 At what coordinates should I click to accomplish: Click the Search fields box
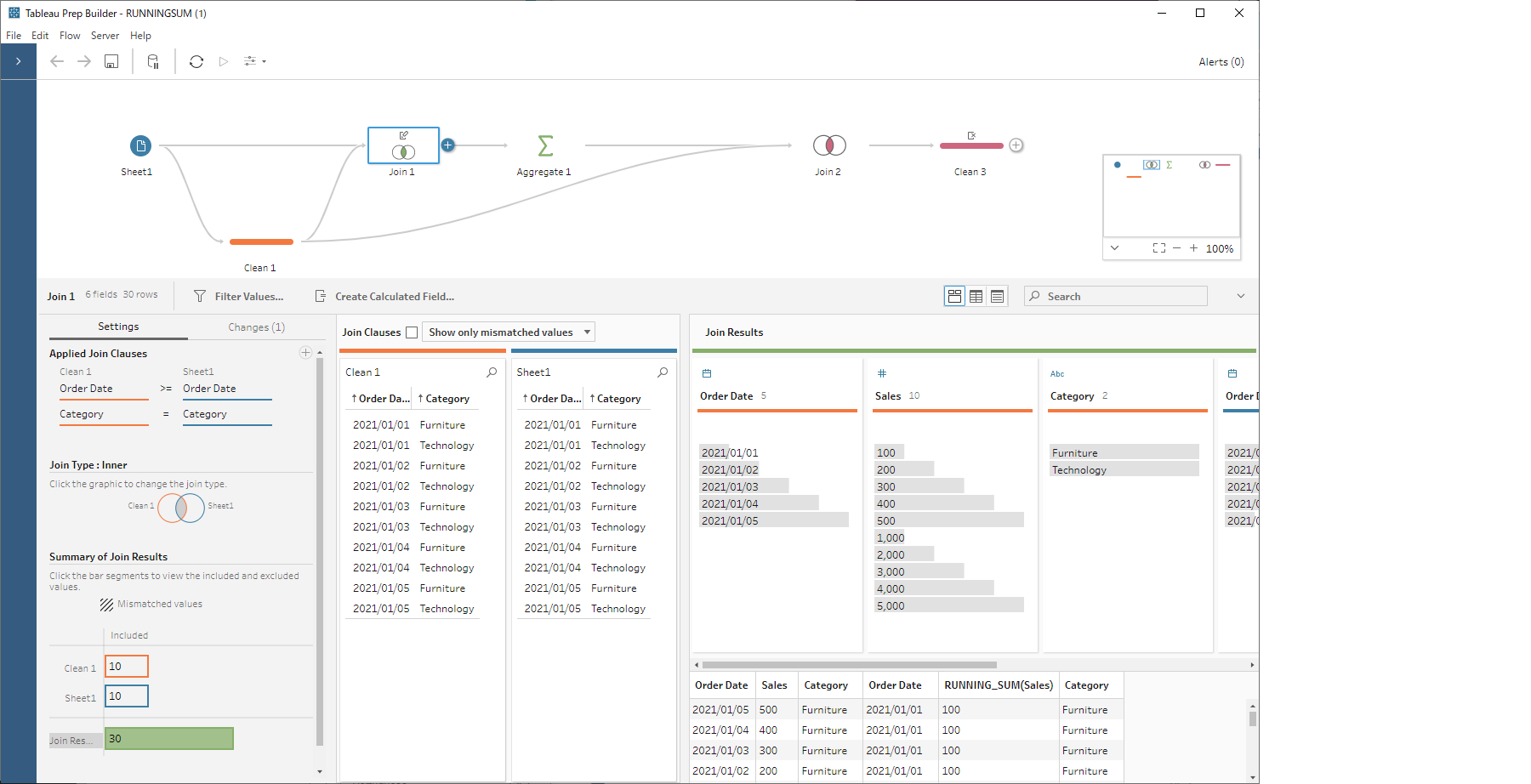(x=1116, y=296)
